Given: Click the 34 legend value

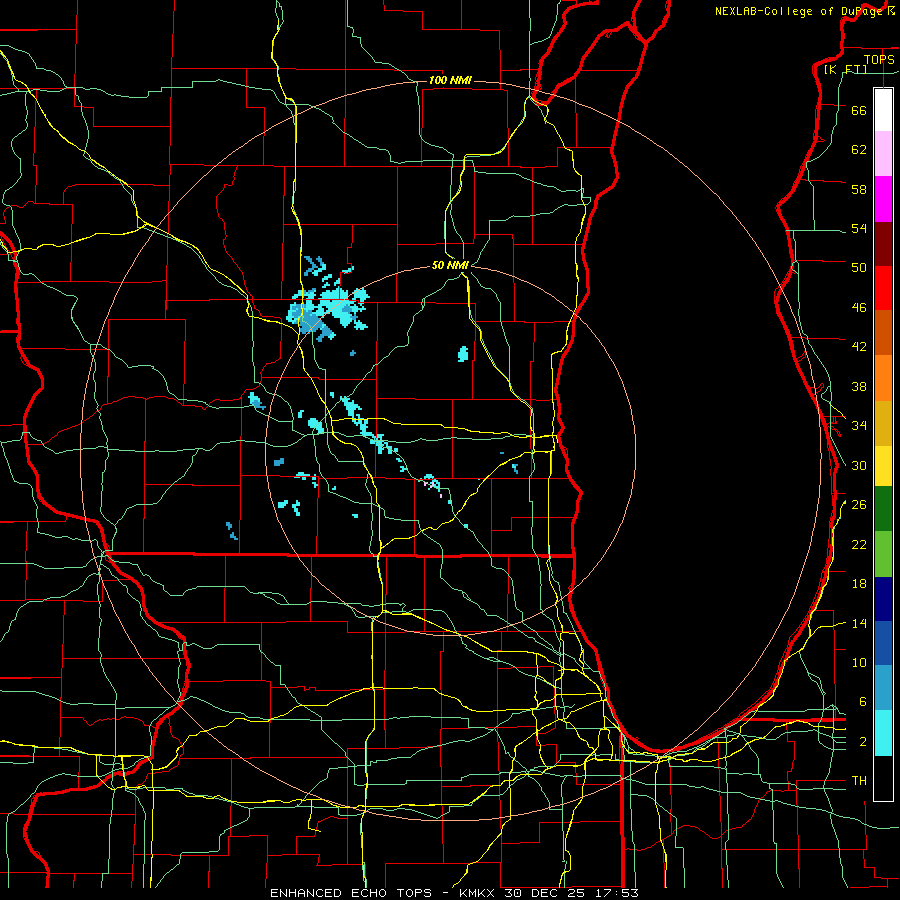Looking at the screenshot, I should coord(859,426).
